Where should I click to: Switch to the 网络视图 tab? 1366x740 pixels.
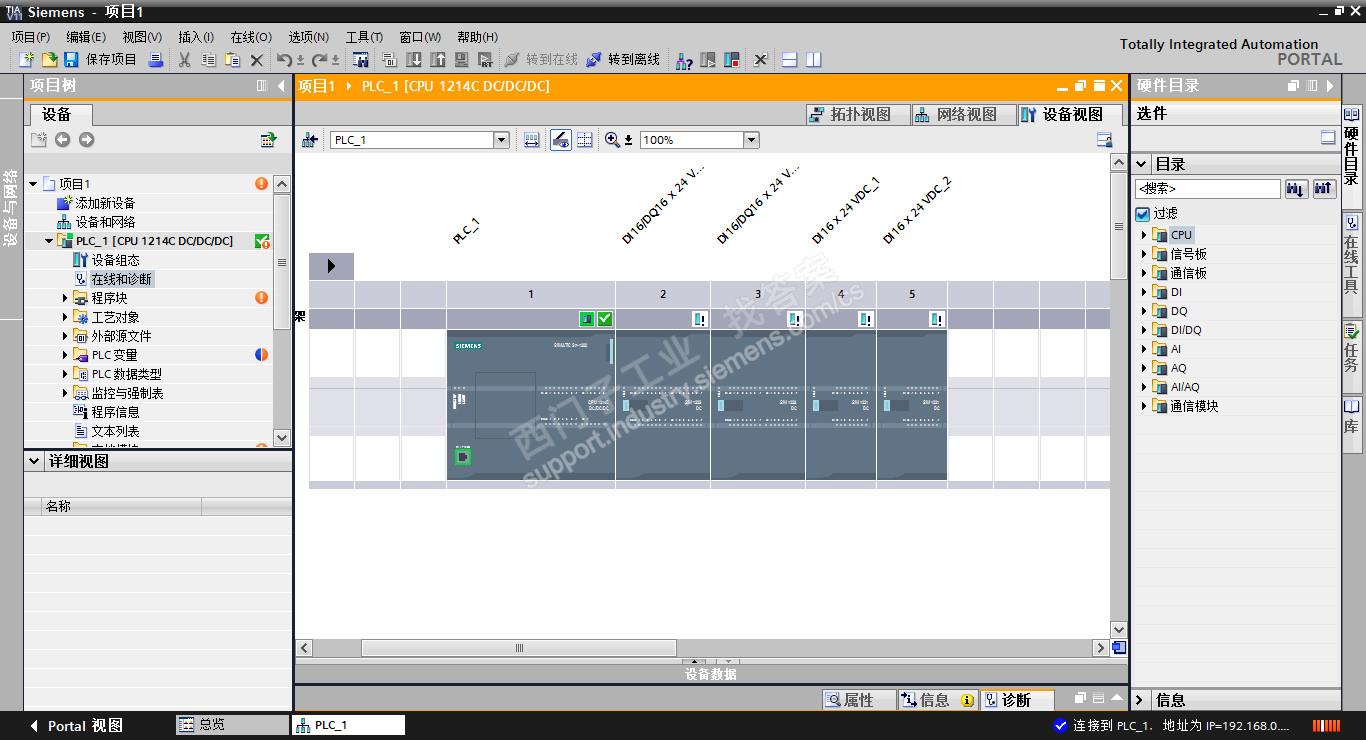(963, 114)
